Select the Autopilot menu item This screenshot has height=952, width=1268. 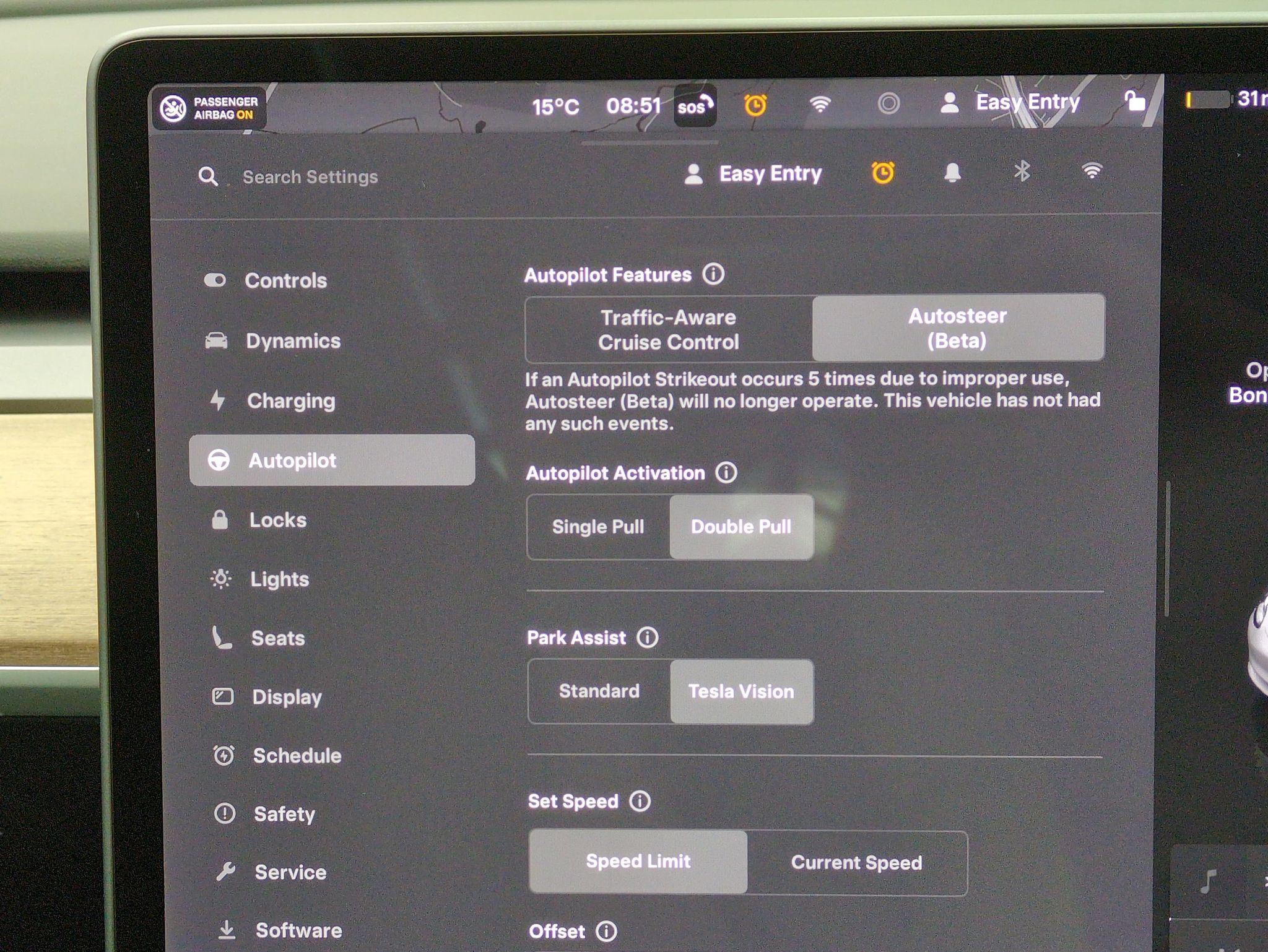332,460
